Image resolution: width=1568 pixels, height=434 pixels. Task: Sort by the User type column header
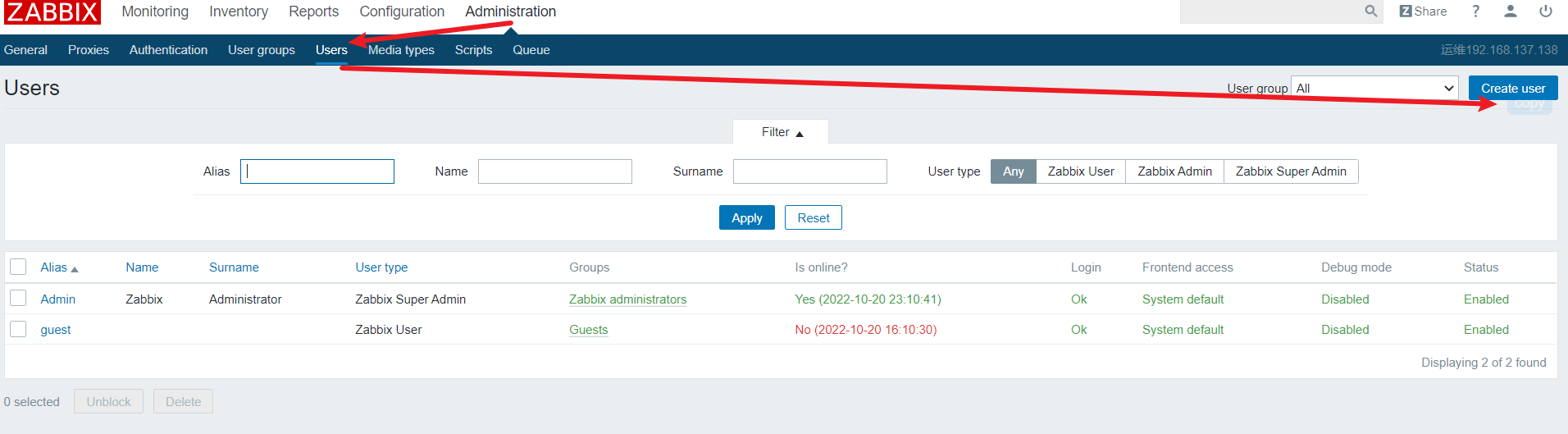[x=381, y=267]
